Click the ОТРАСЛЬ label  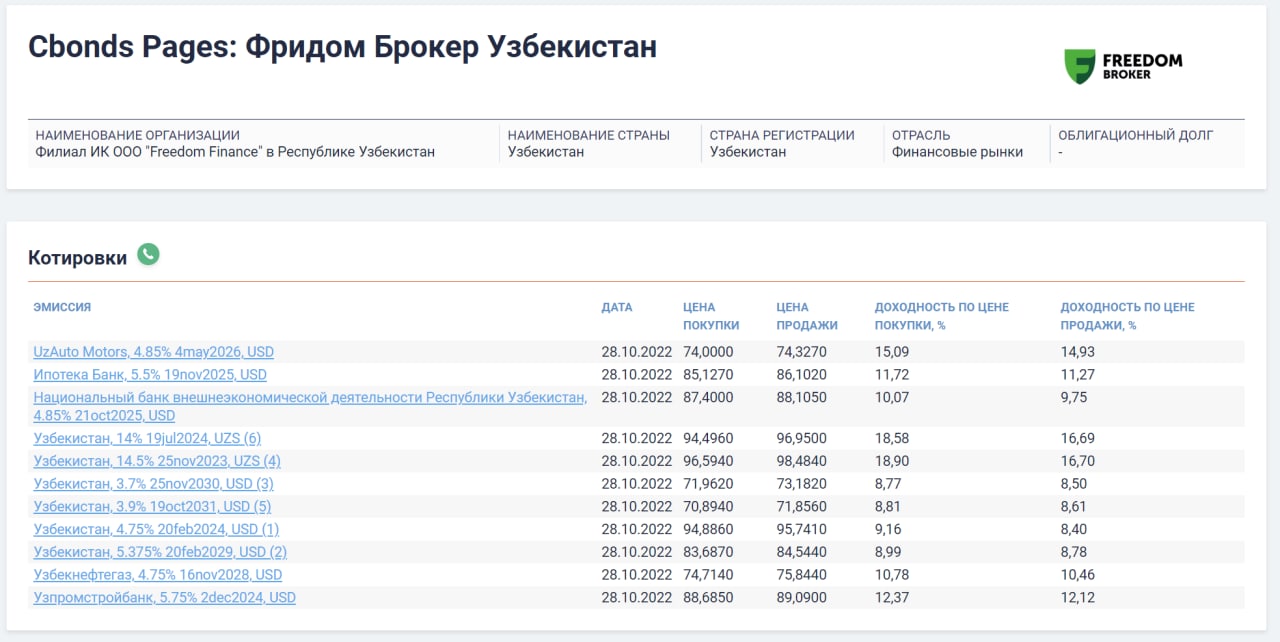coord(921,135)
